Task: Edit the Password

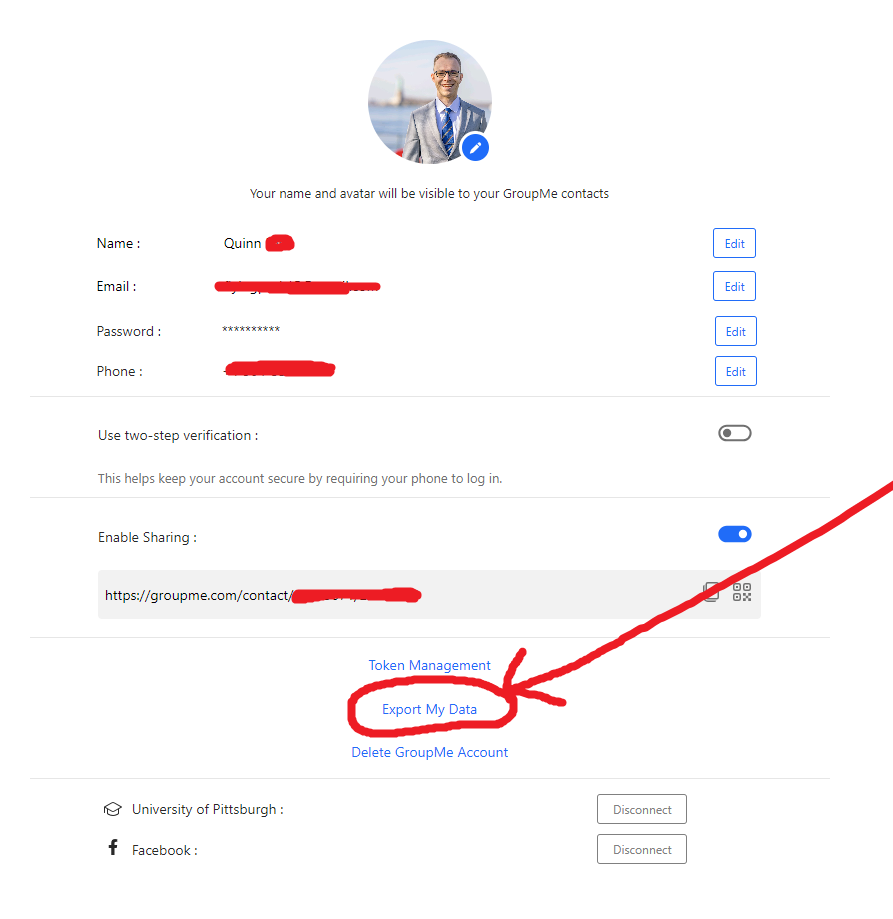Action: point(735,331)
